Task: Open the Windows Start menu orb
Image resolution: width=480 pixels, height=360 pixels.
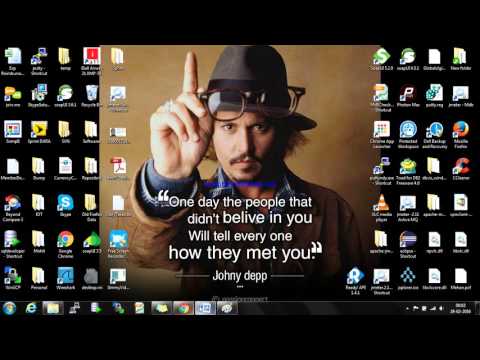Action: tap(10, 308)
